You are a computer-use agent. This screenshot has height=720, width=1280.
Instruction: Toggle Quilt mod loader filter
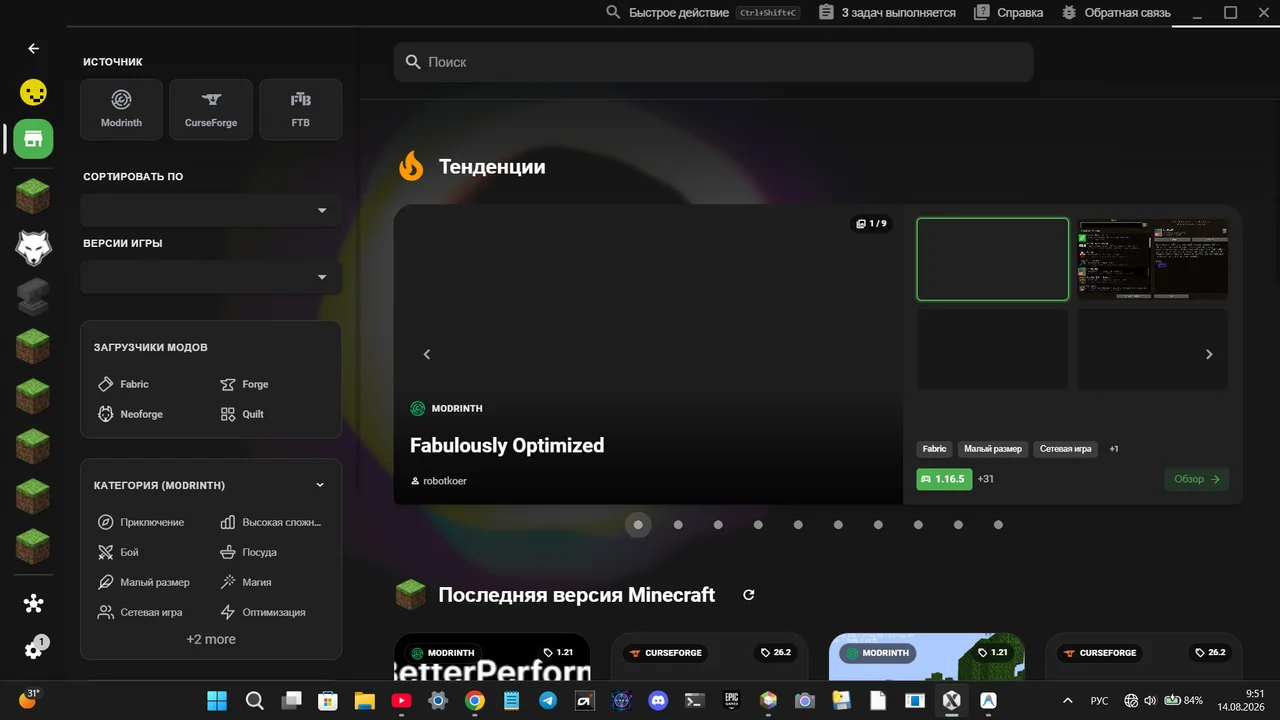point(242,414)
